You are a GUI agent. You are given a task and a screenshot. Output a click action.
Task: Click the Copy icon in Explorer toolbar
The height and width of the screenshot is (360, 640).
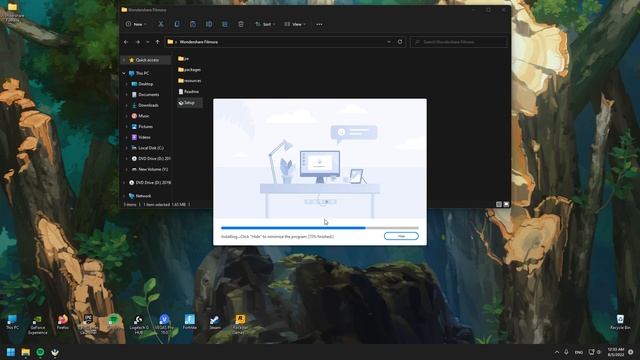click(177, 24)
